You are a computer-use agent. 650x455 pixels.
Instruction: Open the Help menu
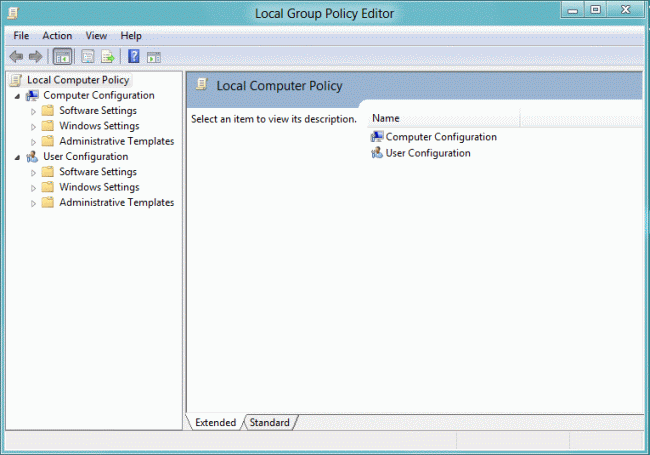pos(131,36)
